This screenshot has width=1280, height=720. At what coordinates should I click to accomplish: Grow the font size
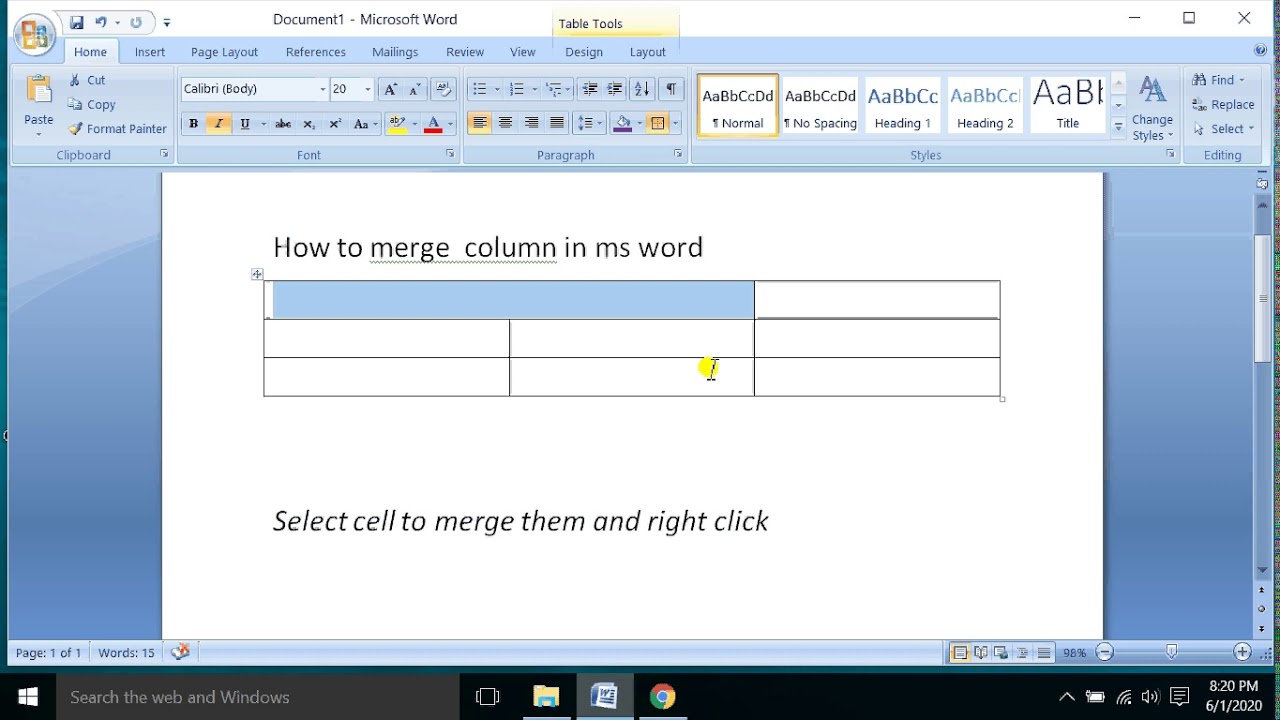point(391,89)
